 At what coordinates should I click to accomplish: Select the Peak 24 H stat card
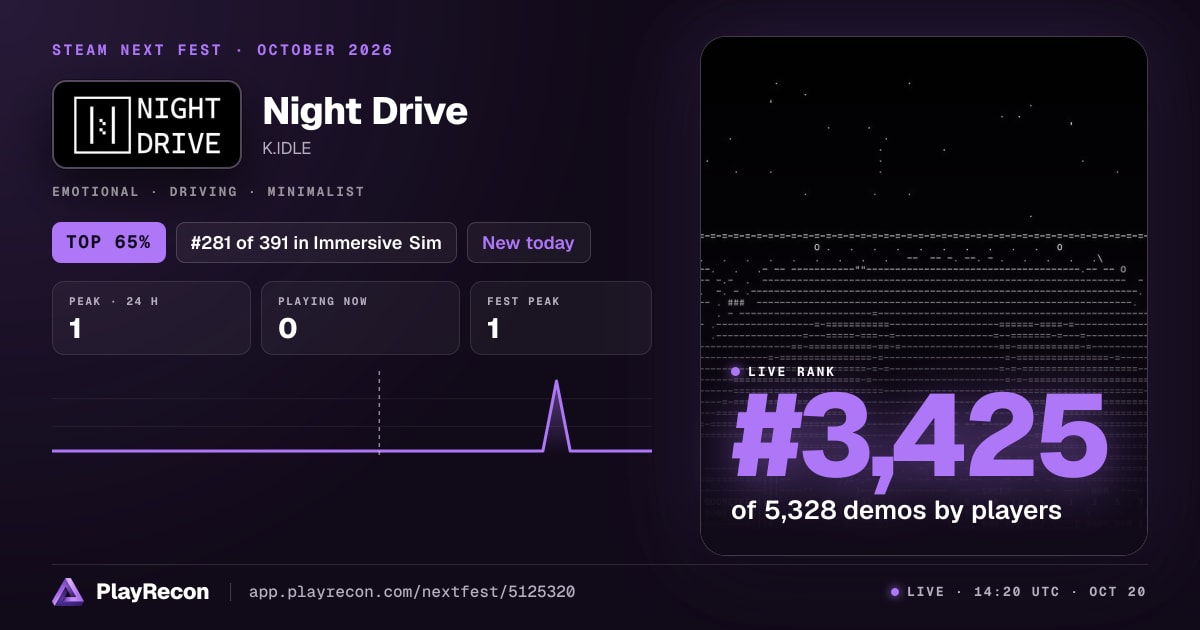(x=151, y=318)
